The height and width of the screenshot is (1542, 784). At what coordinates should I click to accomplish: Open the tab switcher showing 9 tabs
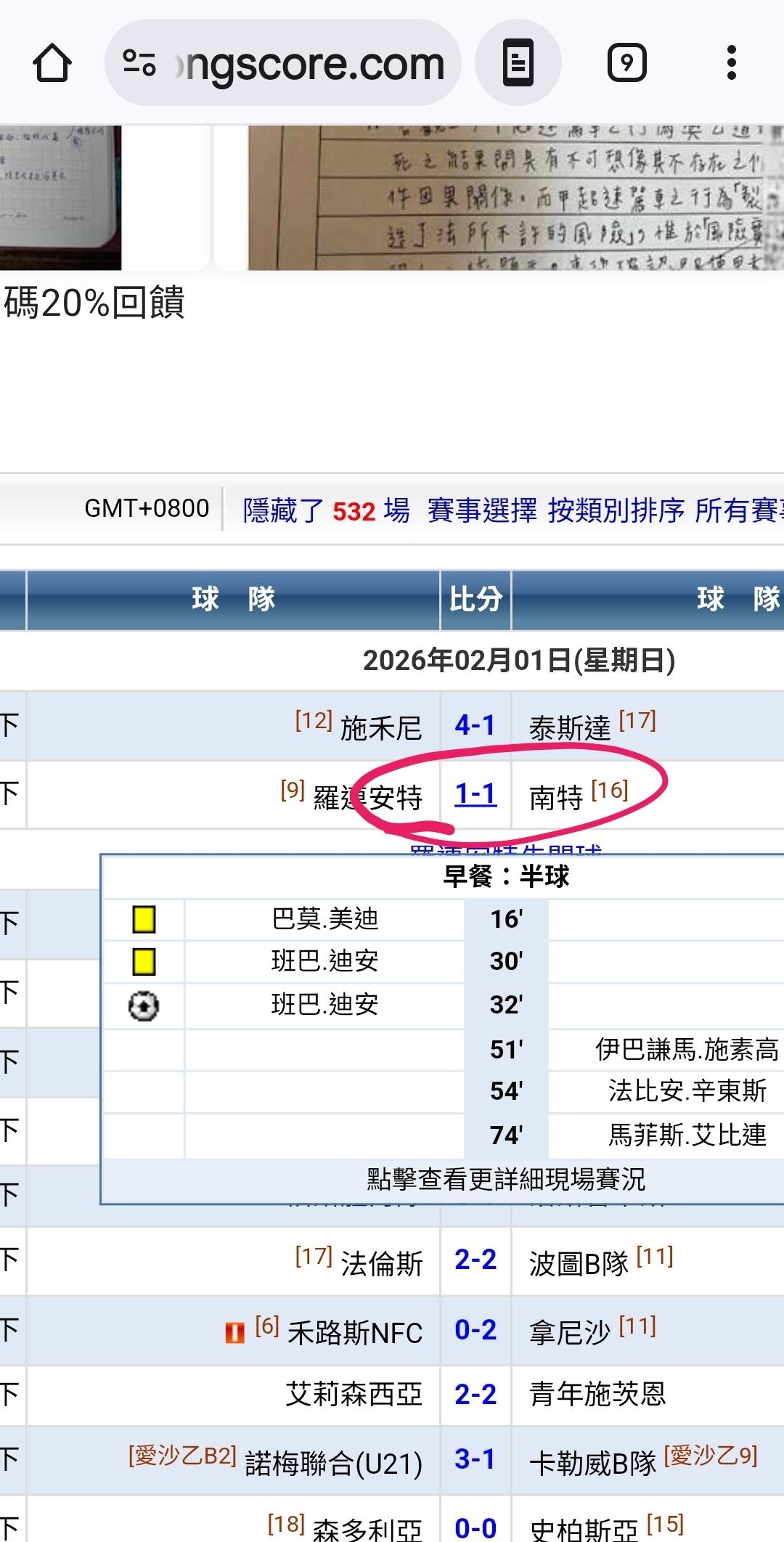tap(626, 63)
